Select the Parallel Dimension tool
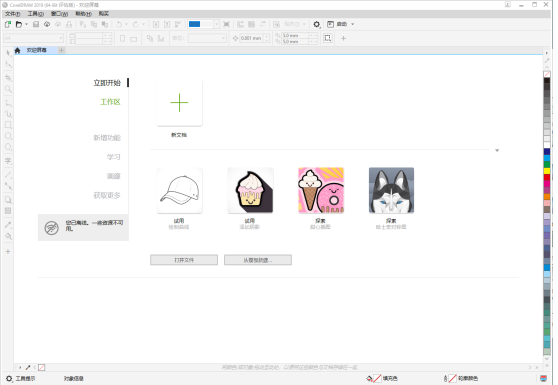Viewport: 558px width, 385px height. [x=8, y=175]
